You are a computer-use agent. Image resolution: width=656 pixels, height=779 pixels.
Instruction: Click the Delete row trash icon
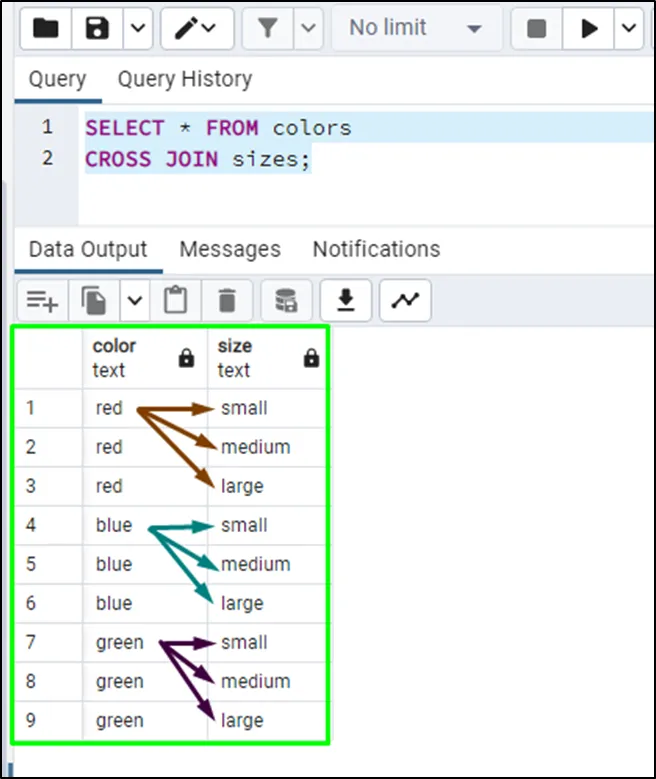click(x=227, y=300)
